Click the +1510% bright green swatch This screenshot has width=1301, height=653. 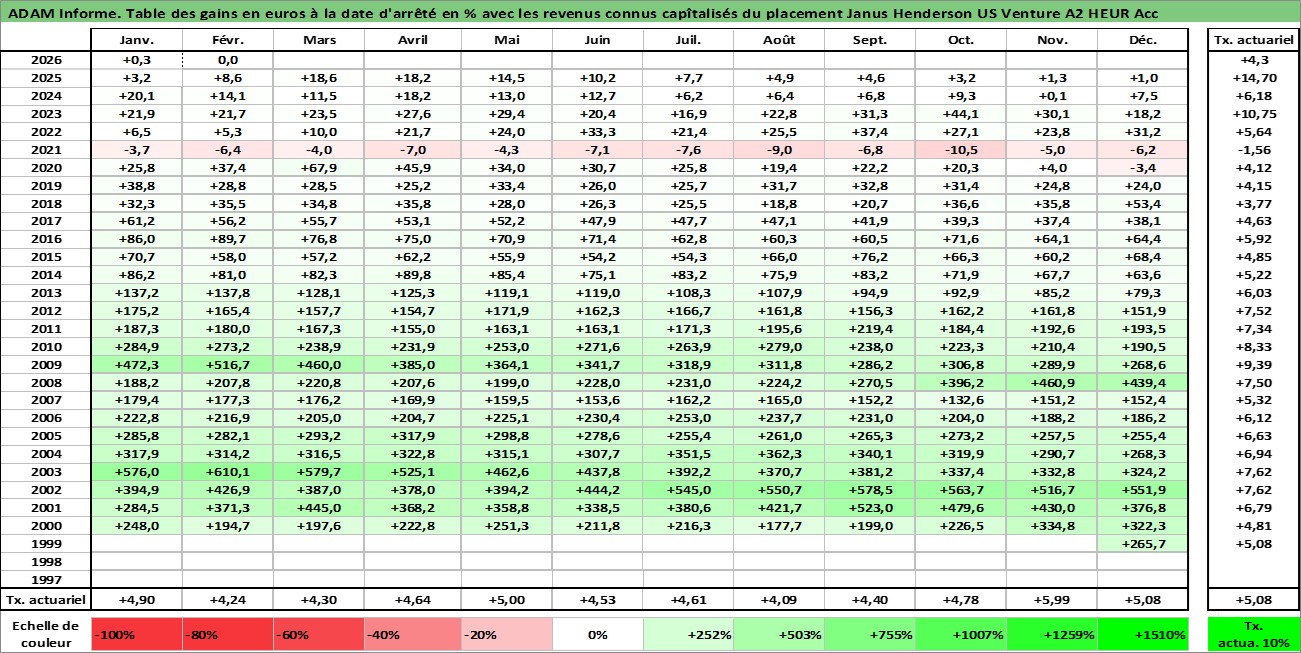click(x=1142, y=634)
